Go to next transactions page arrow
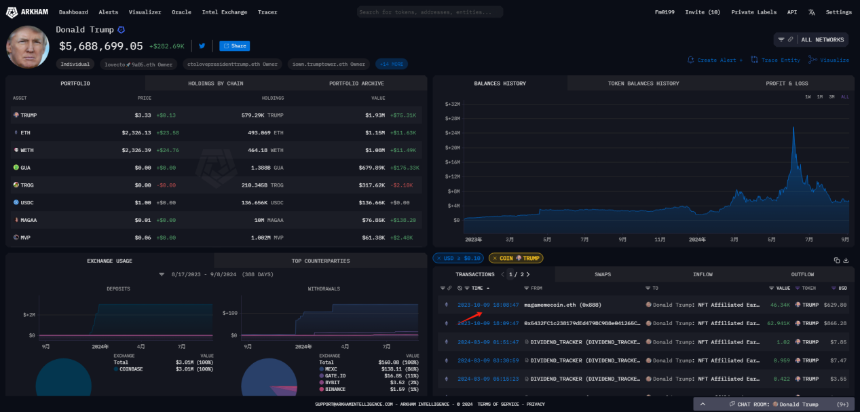The image size is (860, 412). (528, 274)
